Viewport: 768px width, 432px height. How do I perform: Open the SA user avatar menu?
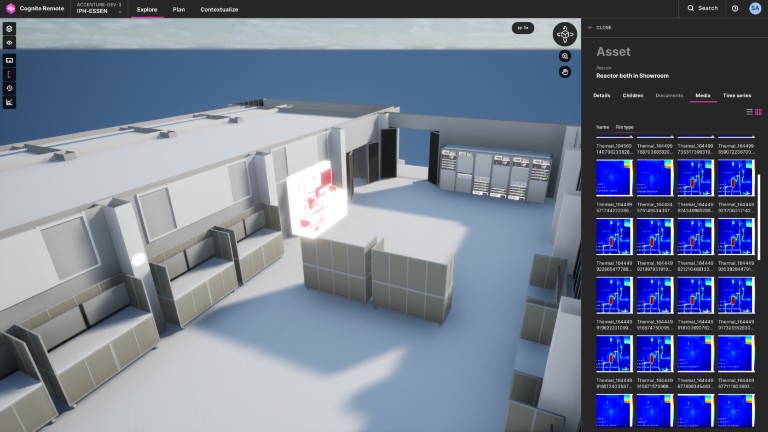tap(755, 8)
